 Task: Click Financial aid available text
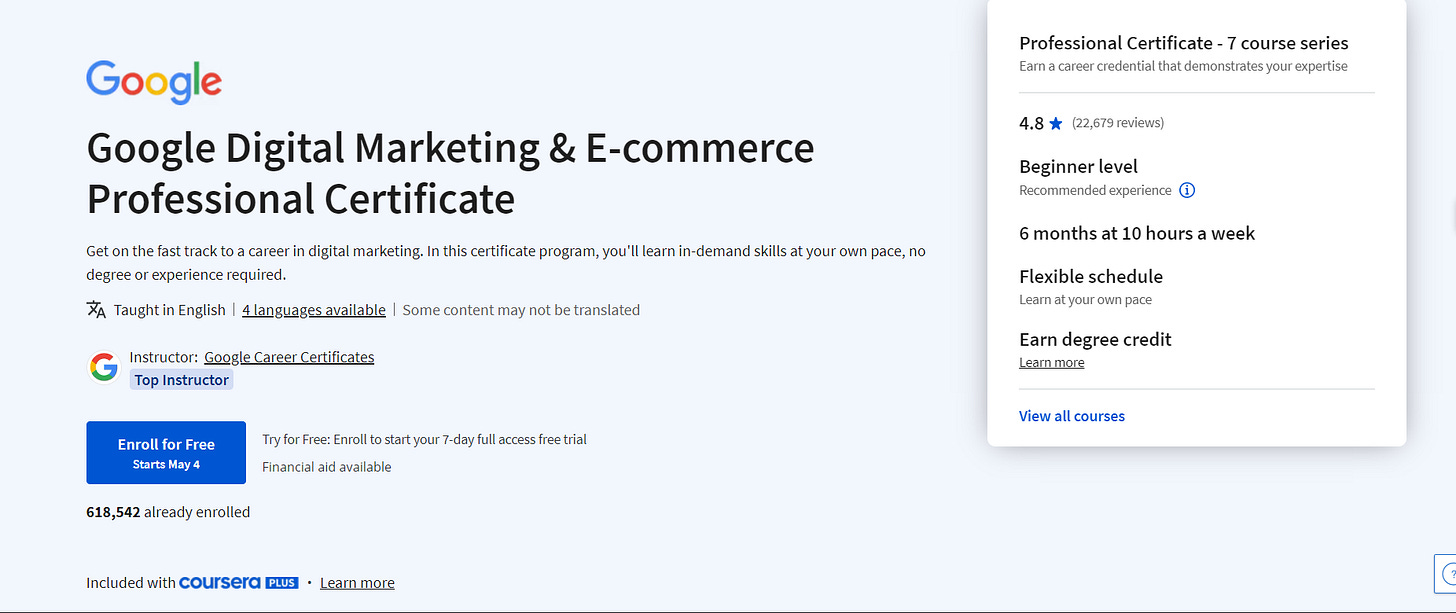[327, 467]
